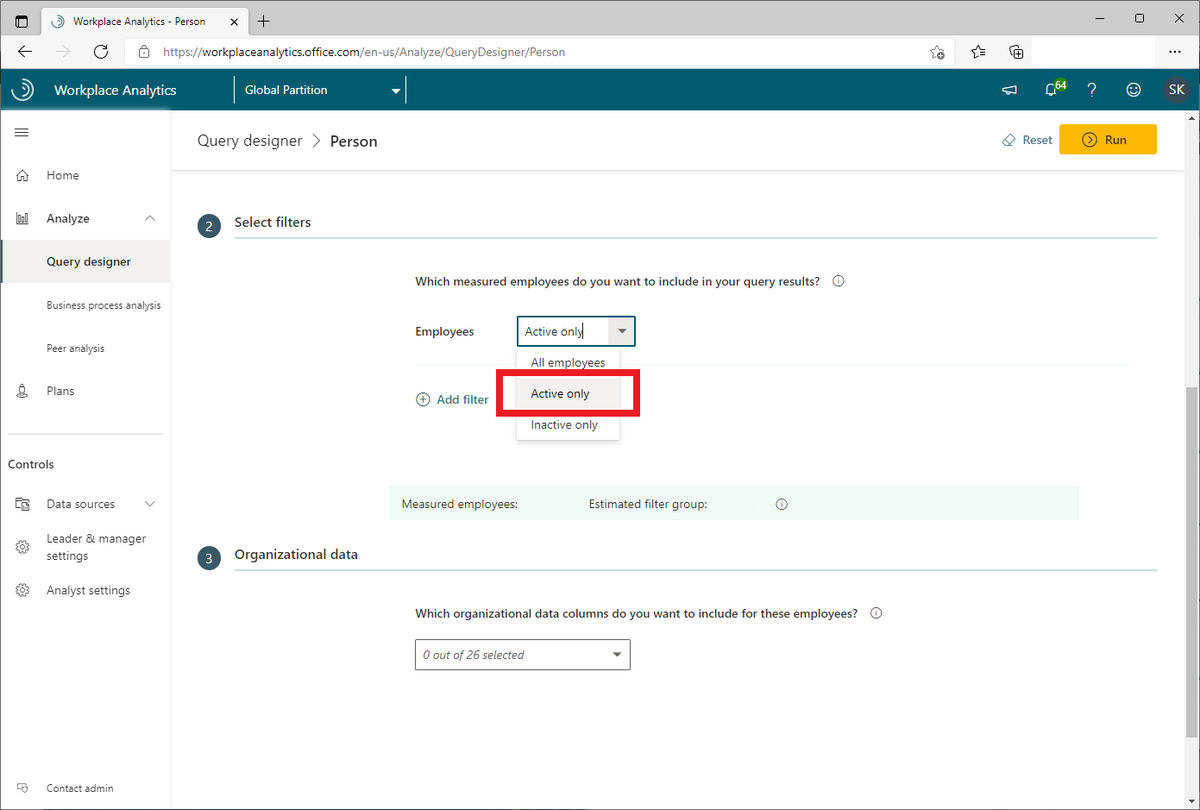The height and width of the screenshot is (810, 1200).
Task: Click the Employees combo box text field
Action: coord(563,331)
